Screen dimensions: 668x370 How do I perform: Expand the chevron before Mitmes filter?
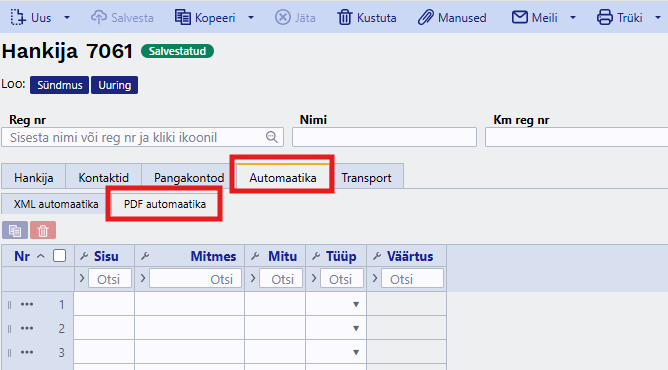[143, 278]
